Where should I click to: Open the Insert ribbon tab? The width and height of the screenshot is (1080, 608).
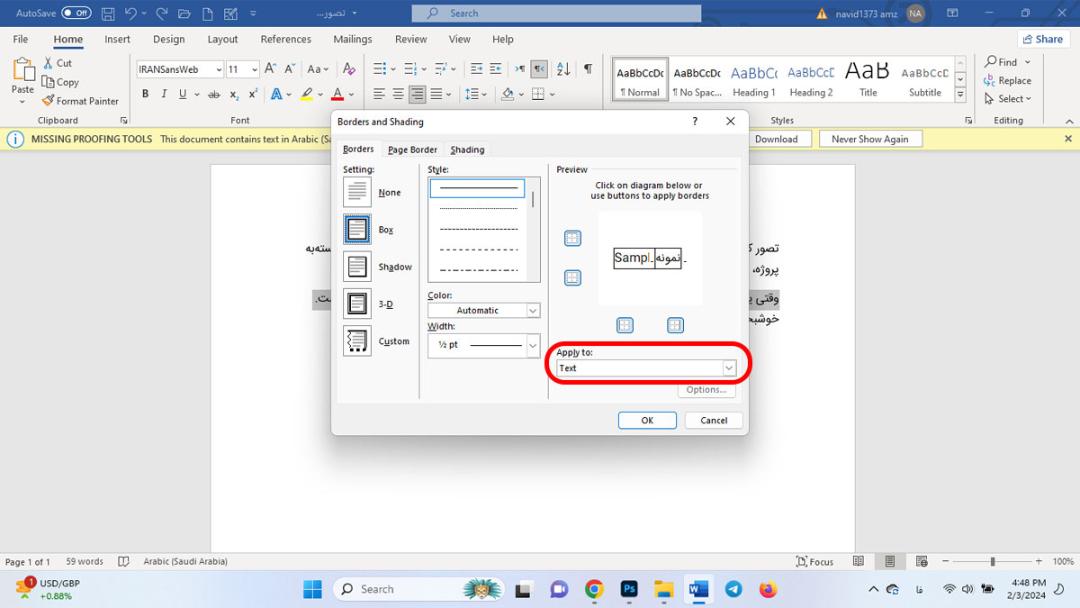(117, 39)
